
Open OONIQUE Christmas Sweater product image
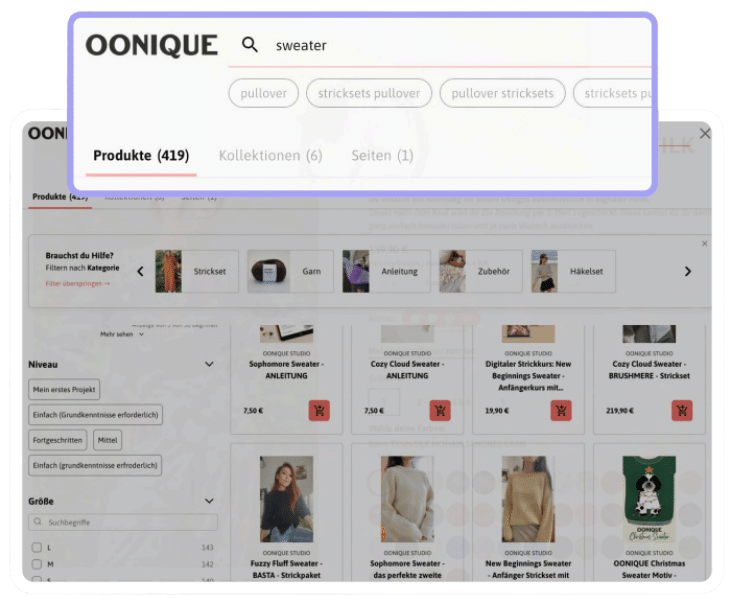click(649, 499)
